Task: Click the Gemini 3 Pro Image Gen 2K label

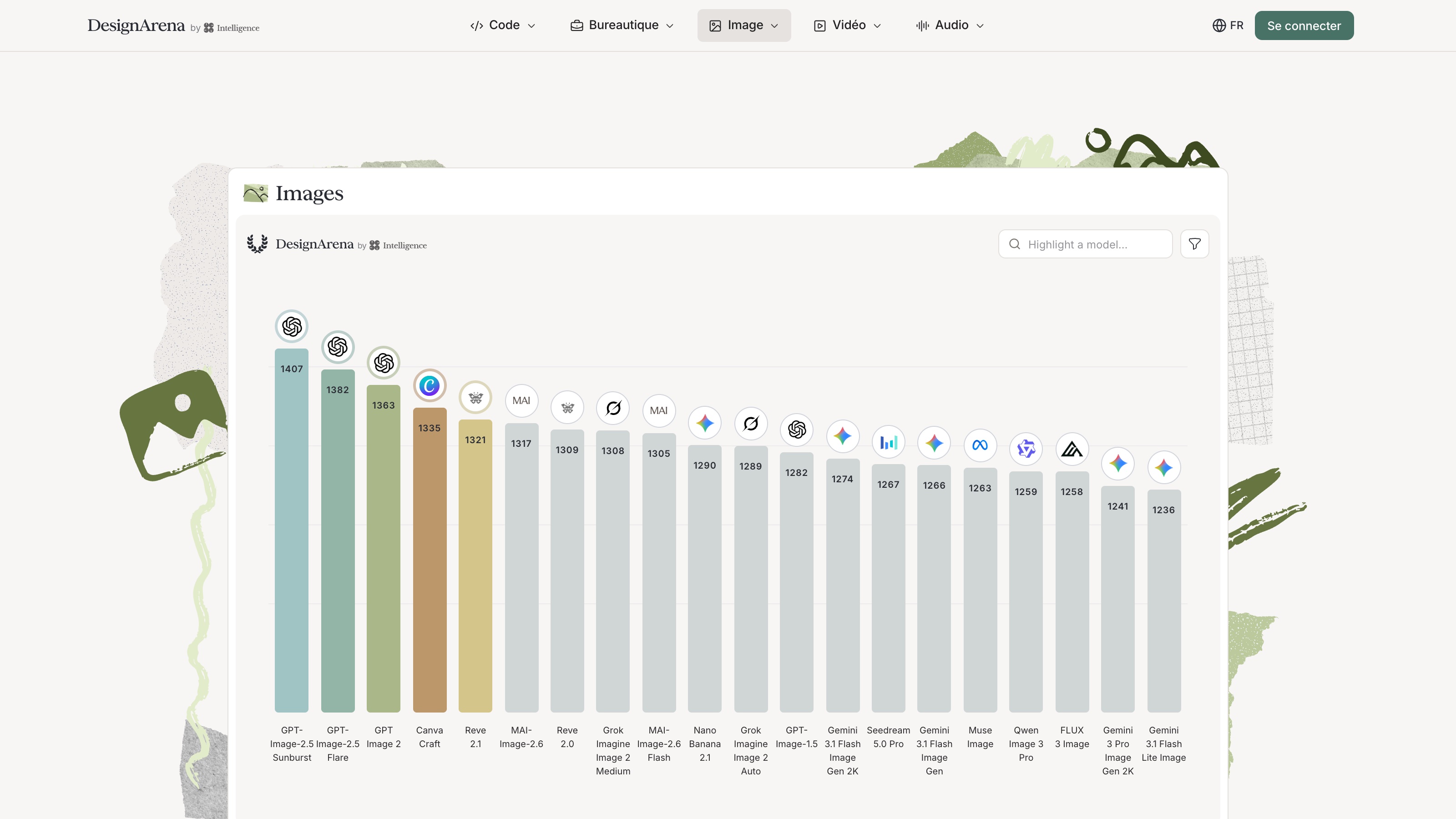Action: (1118, 751)
